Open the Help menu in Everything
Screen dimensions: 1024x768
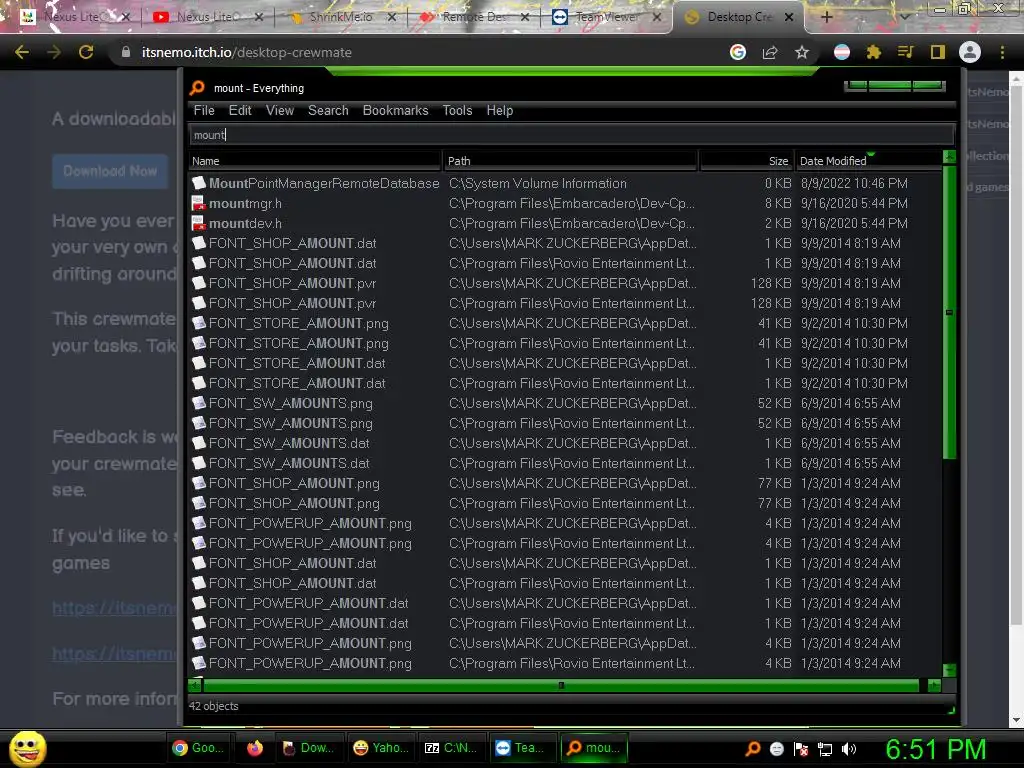click(x=500, y=110)
